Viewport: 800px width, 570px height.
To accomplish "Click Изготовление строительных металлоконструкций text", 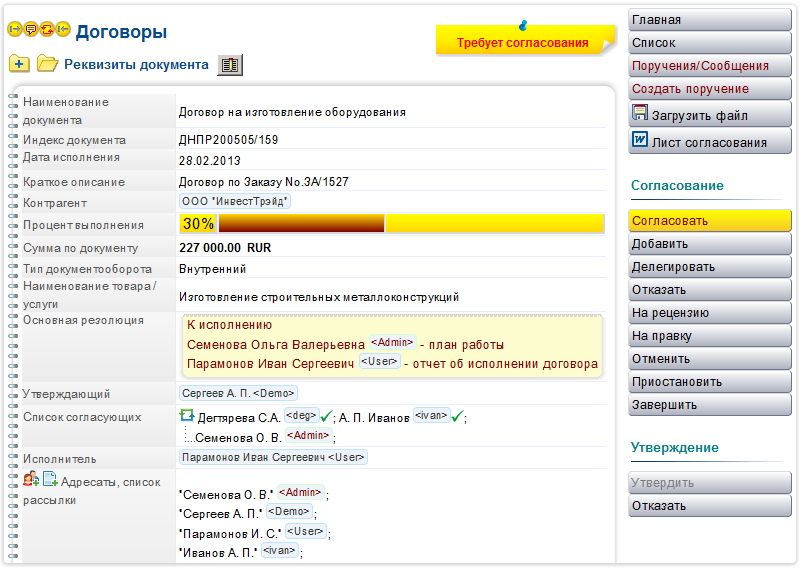I will pos(319,296).
